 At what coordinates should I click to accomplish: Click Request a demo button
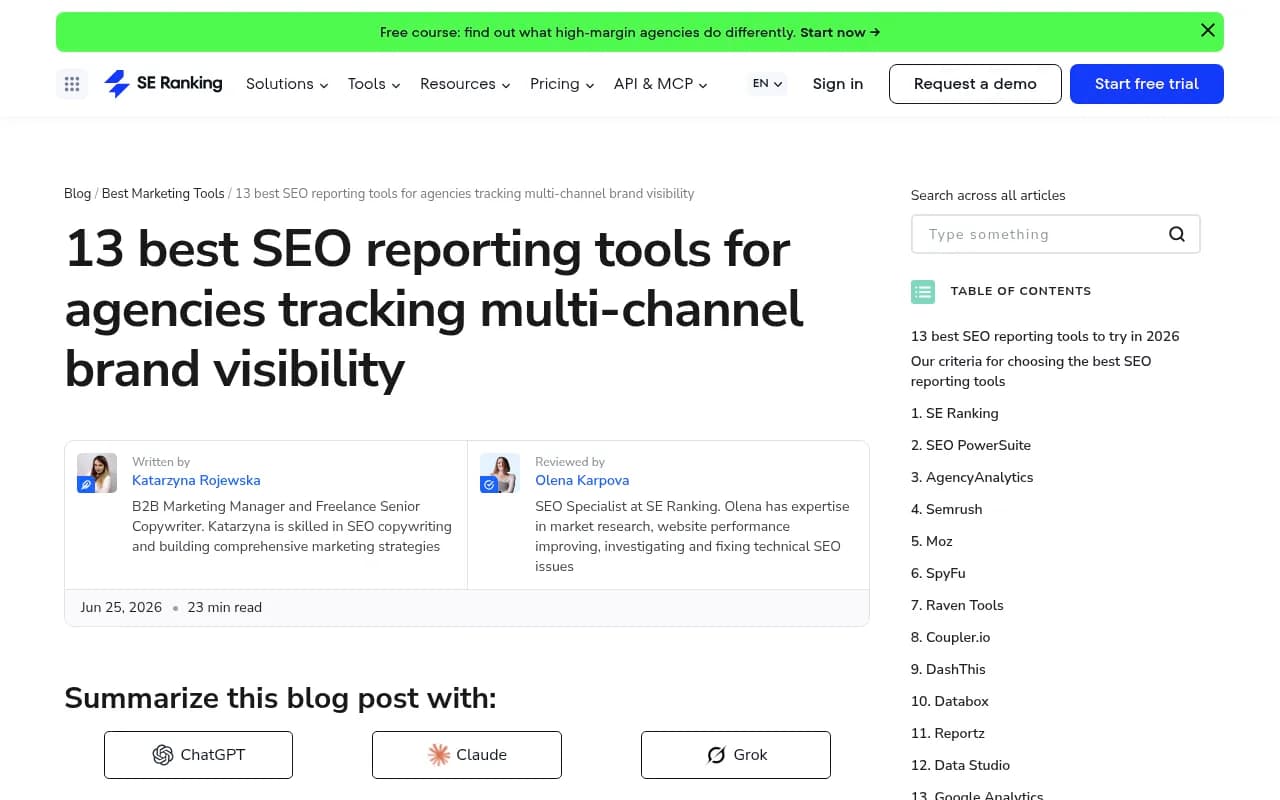click(x=975, y=84)
